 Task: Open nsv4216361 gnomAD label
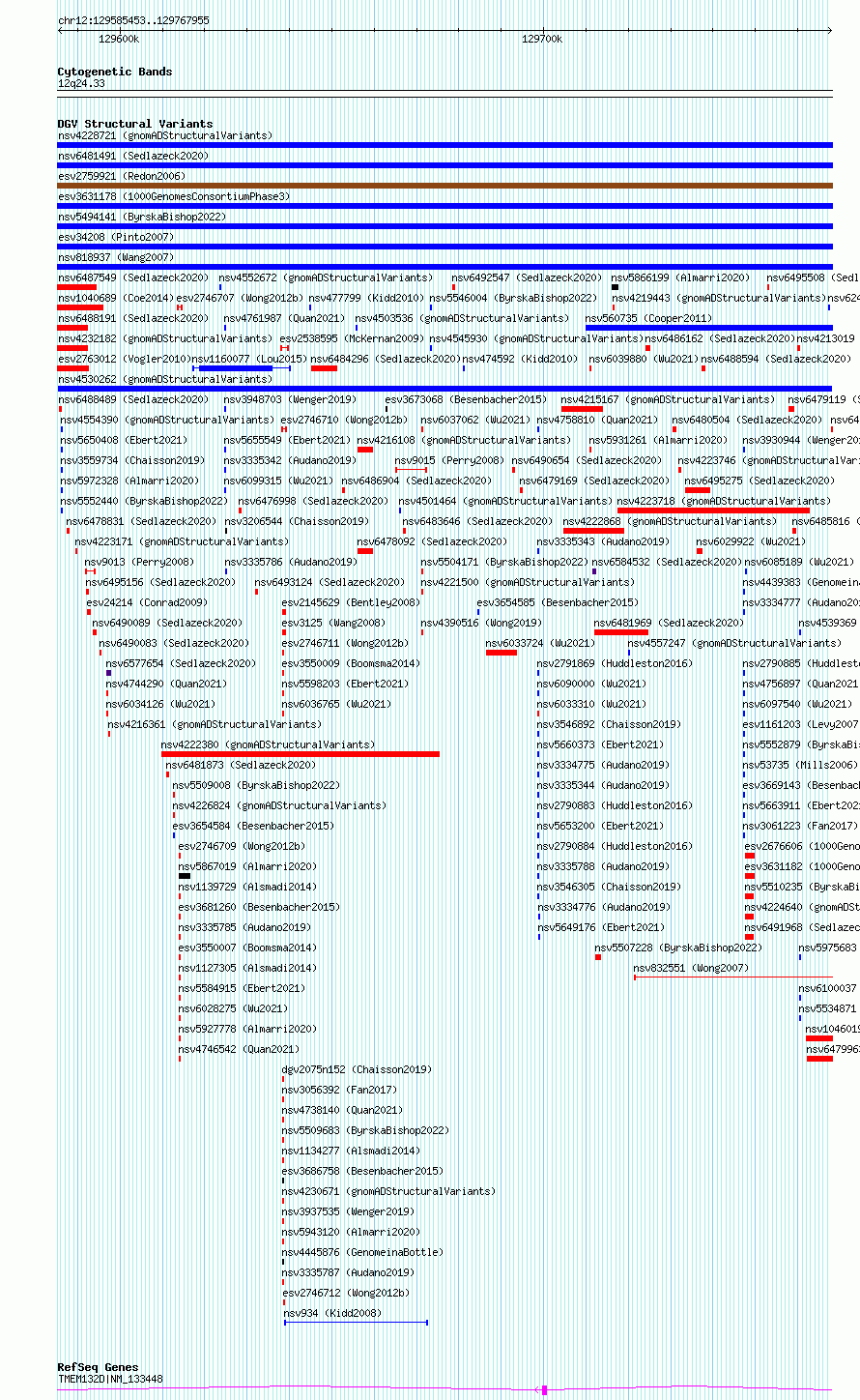pos(215,724)
